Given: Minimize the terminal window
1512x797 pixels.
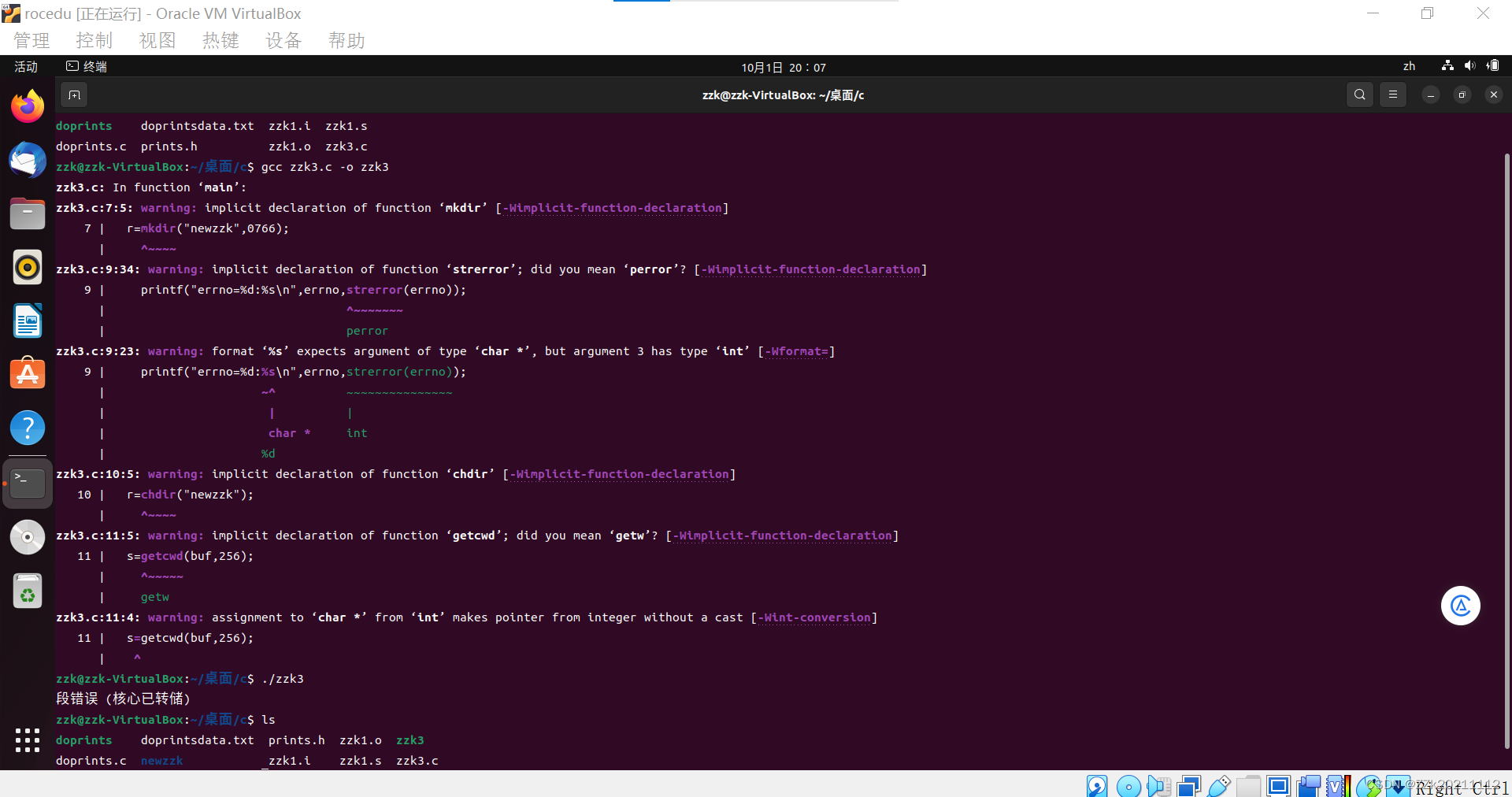Looking at the screenshot, I should click(1431, 95).
